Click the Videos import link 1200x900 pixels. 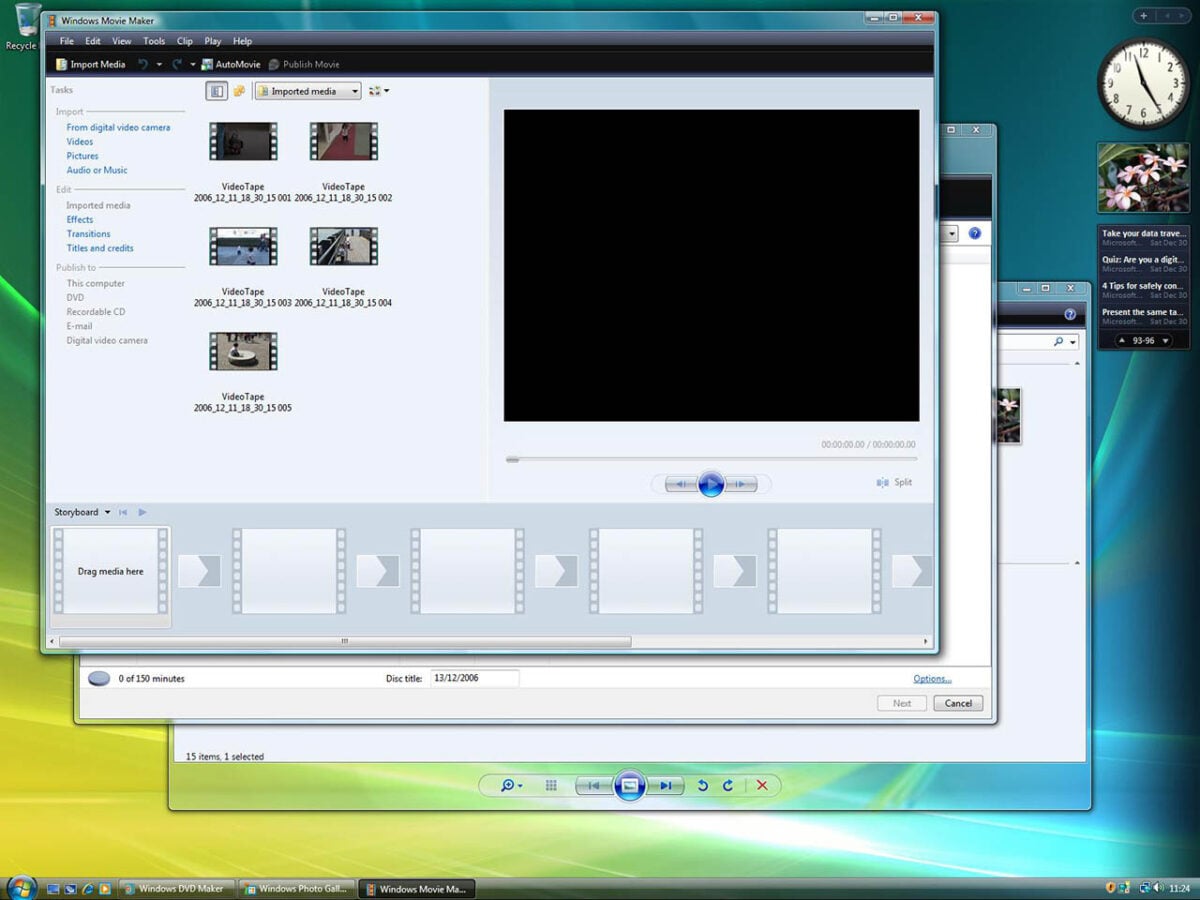[x=80, y=142]
